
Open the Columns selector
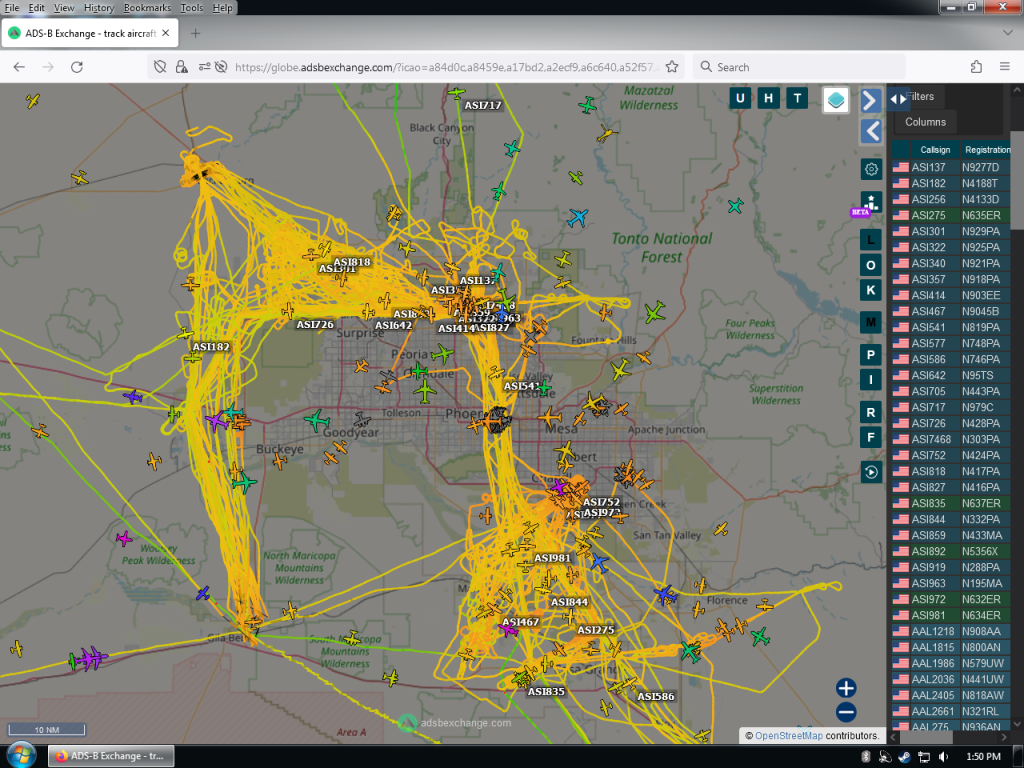[x=925, y=122]
